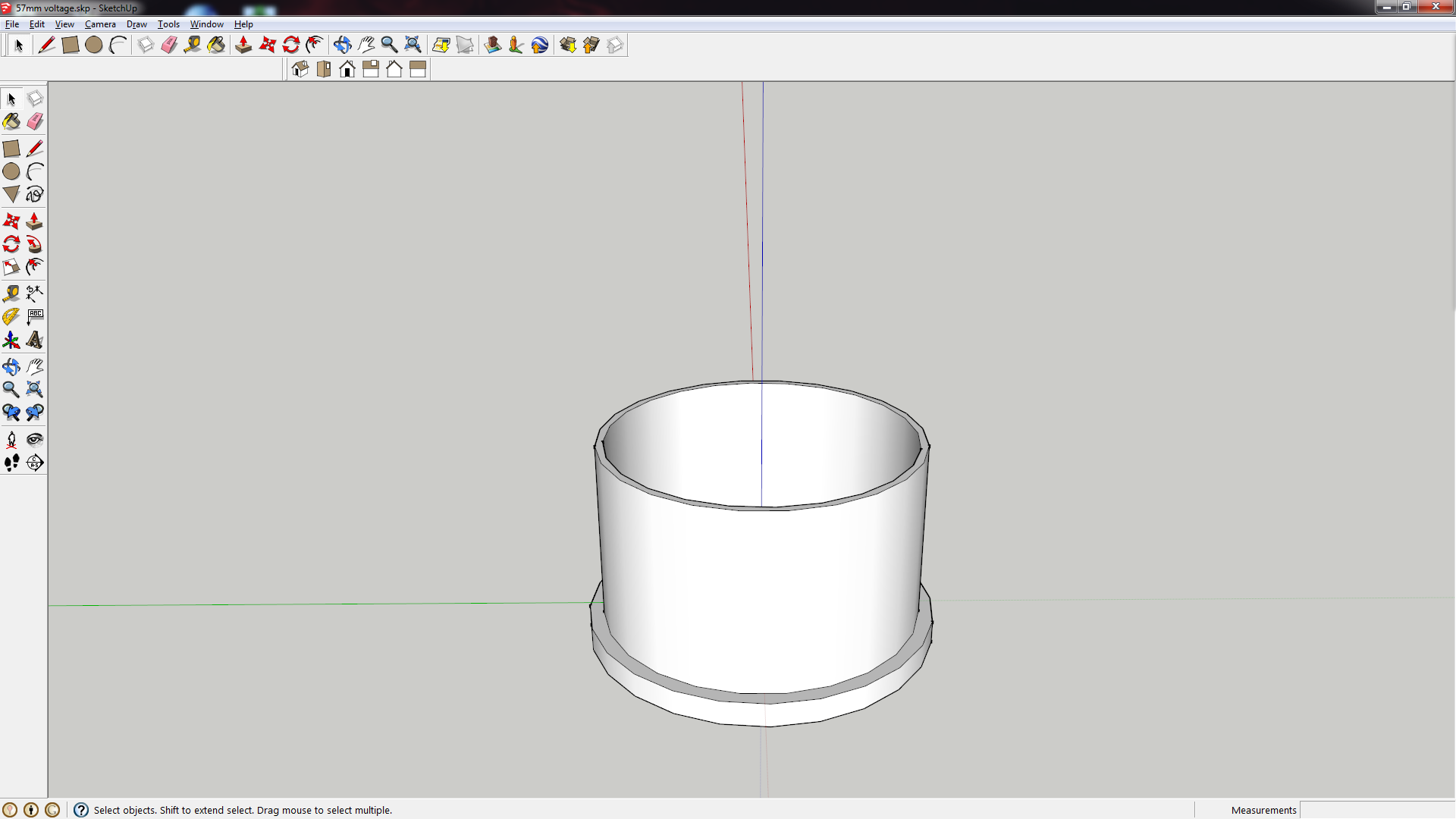Switch to Iso view
The height and width of the screenshot is (819, 1456).
coord(300,70)
